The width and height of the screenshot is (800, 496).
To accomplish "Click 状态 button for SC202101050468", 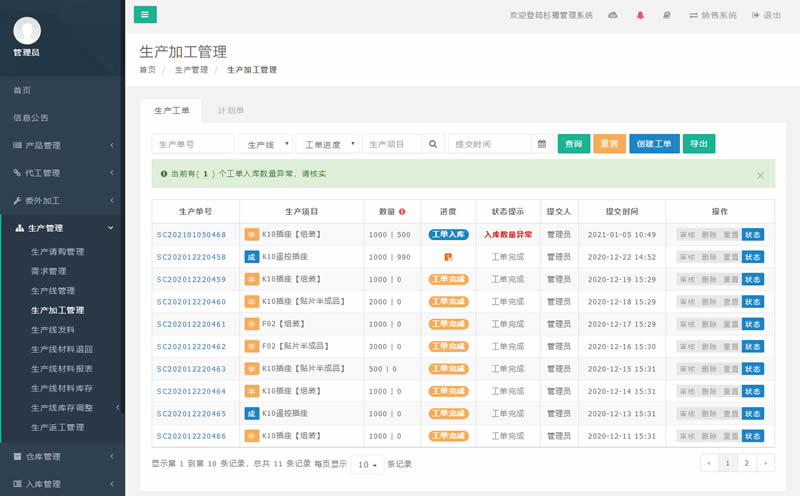I will click(x=753, y=235).
